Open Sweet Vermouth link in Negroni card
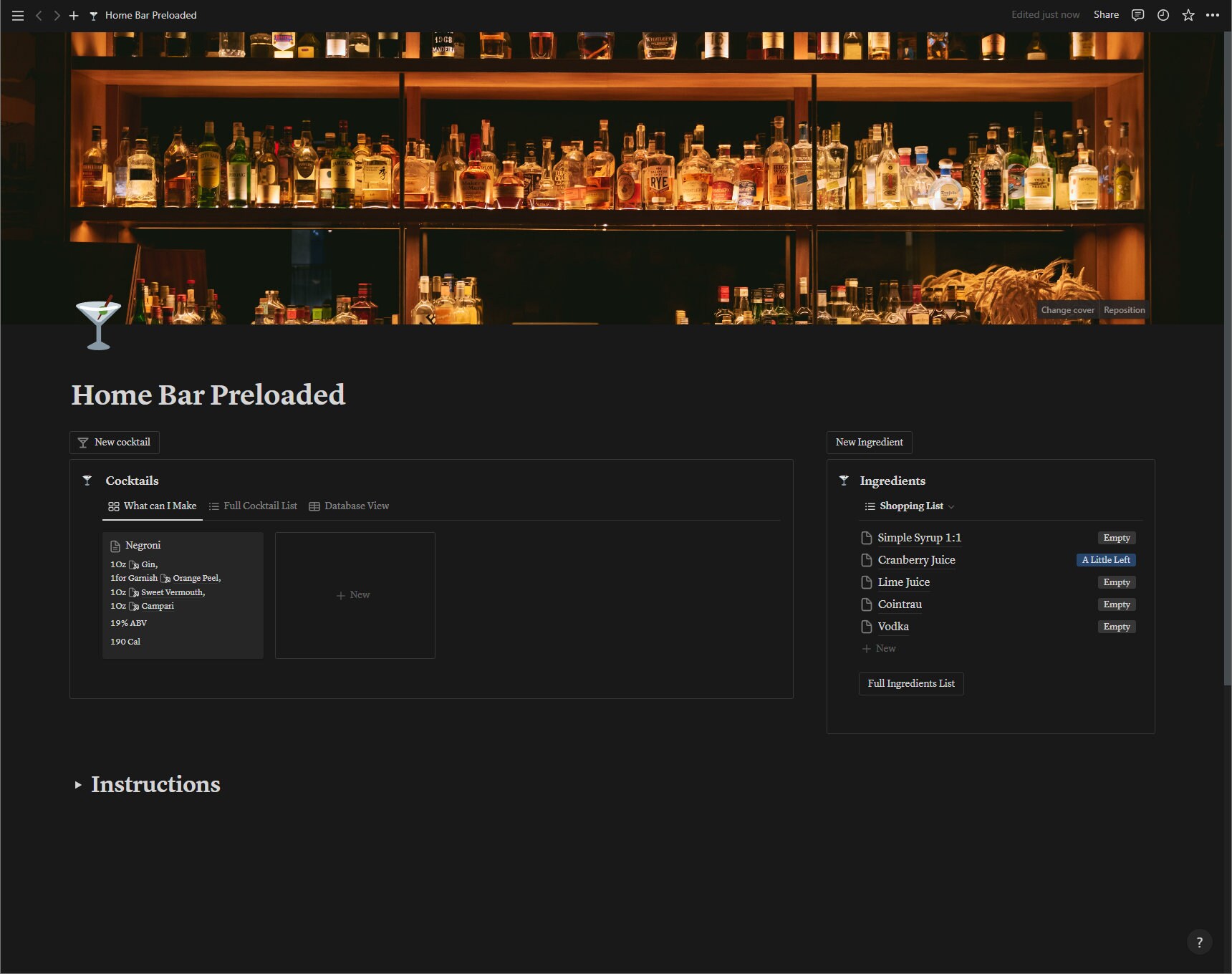The image size is (1232, 974). (x=167, y=592)
